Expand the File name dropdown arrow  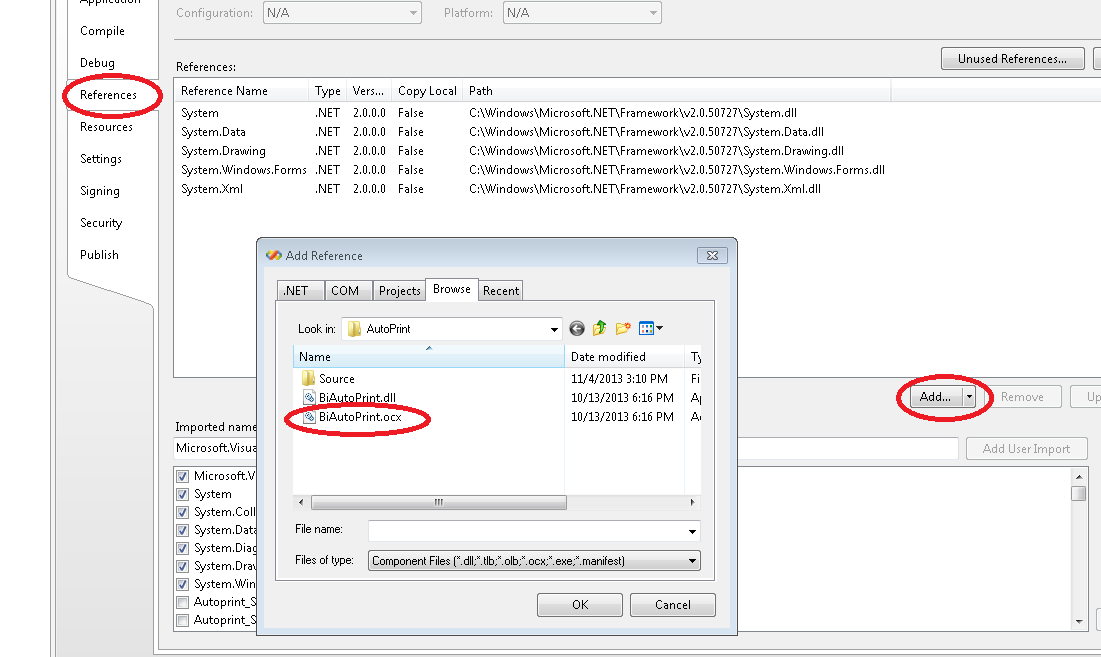click(x=692, y=531)
